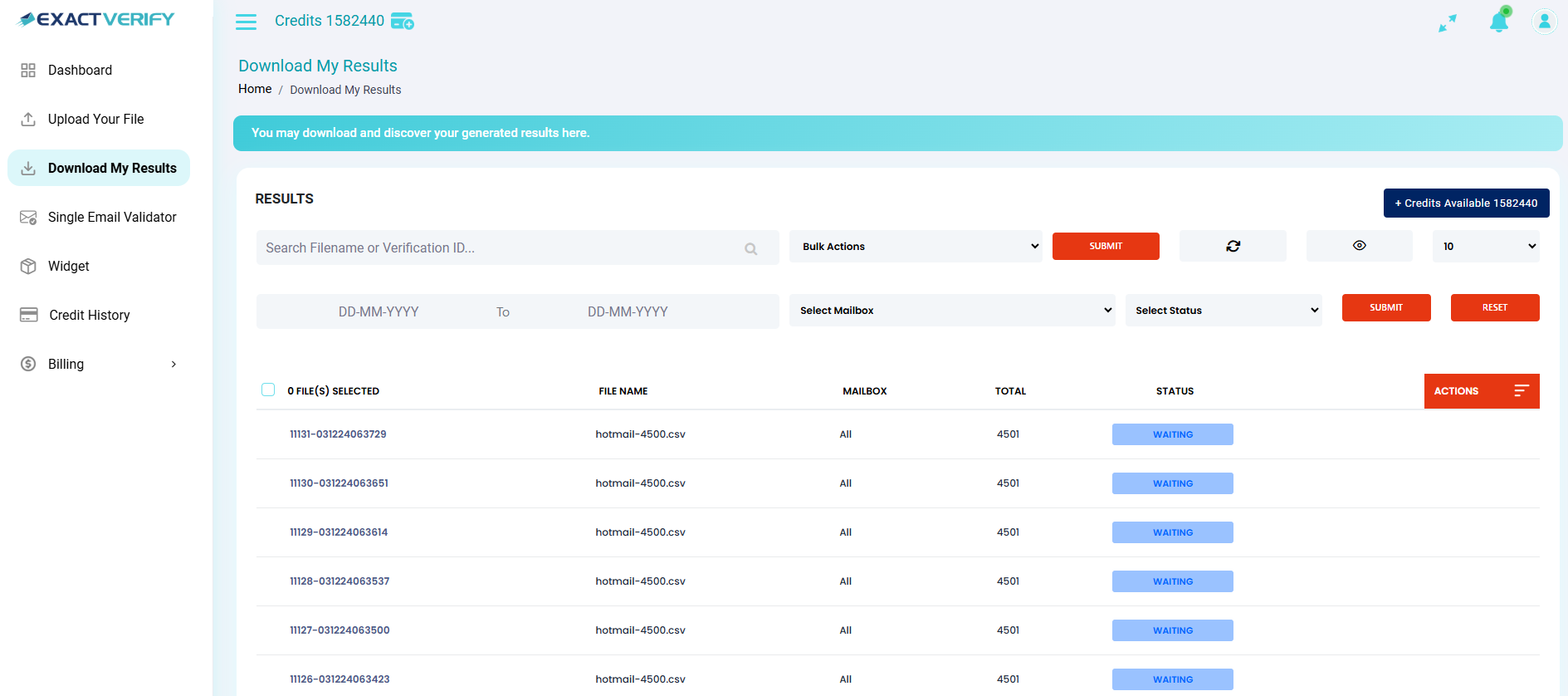The width and height of the screenshot is (1568, 696).
Task: Toggle the eye visibility button
Action: tap(1359, 246)
